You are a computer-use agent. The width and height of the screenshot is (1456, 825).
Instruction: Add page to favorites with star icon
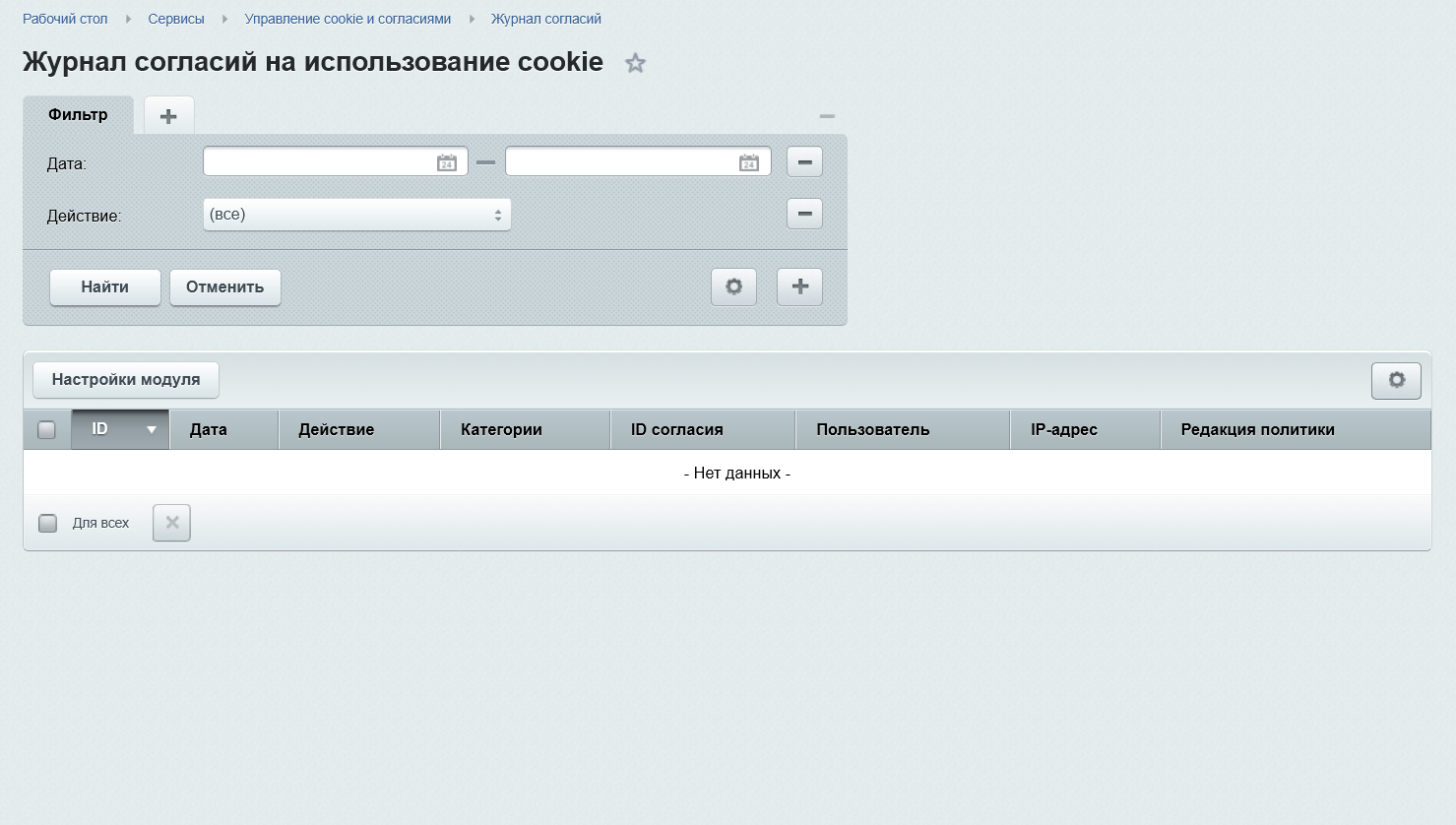point(636,63)
